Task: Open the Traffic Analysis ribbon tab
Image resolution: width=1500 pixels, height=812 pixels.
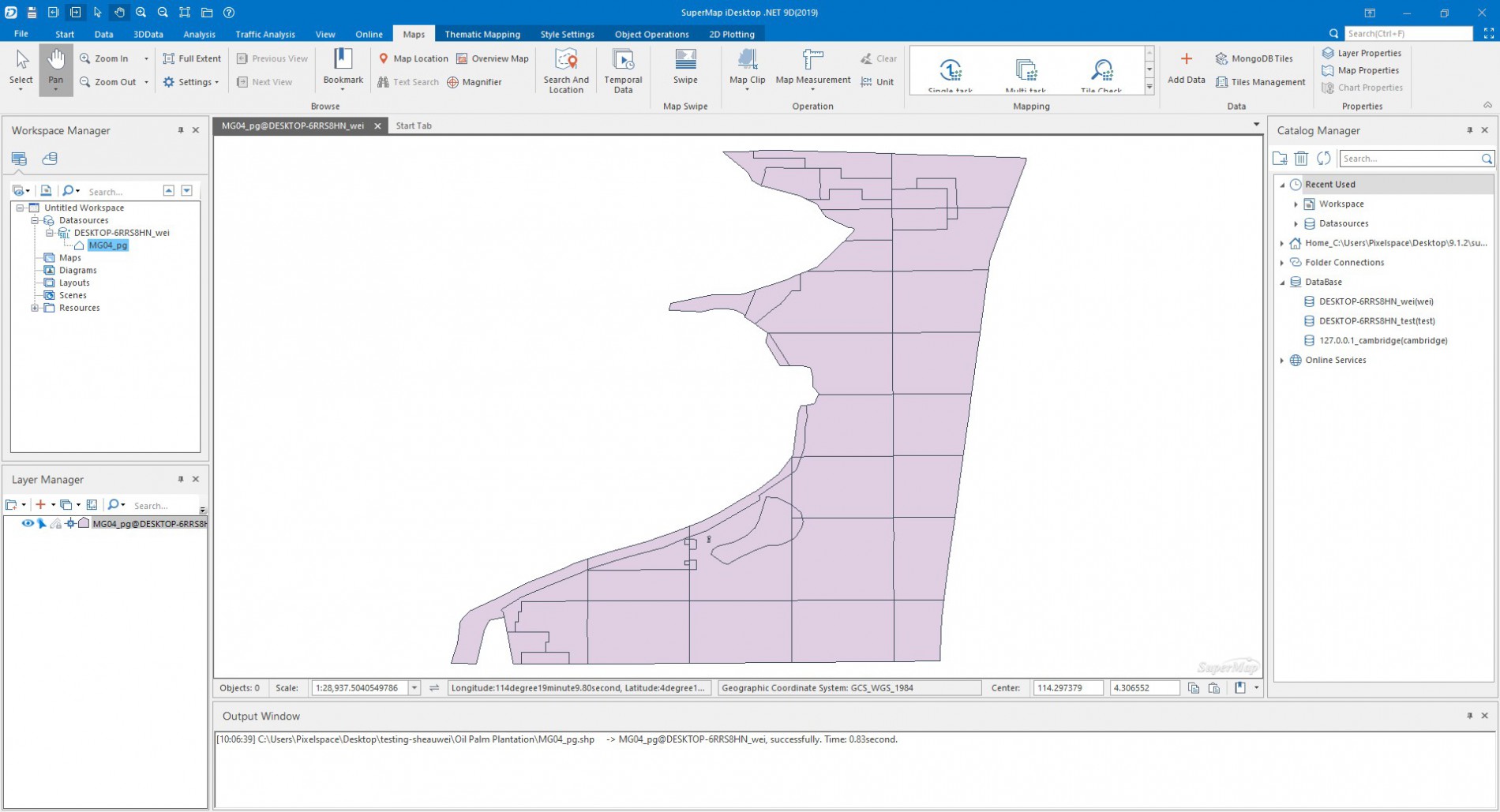Action: [265, 34]
